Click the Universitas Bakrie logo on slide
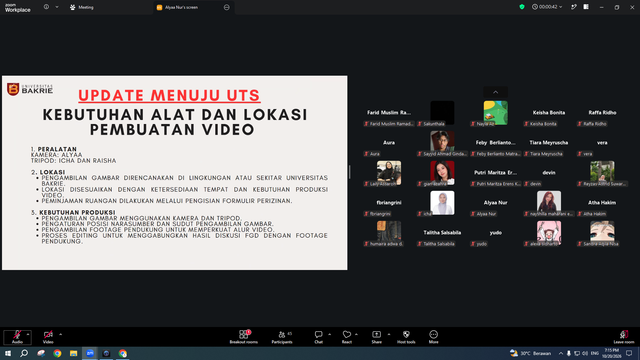Viewport: 640px width, 360px height. click(x=30, y=89)
